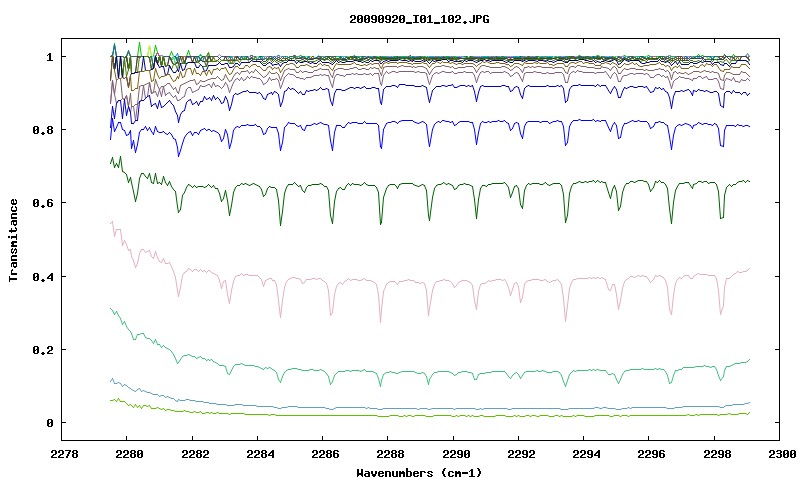Viewport: 800px width, 480px height.
Task: Click the x-axis tick label 2280
Action: pos(130,454)
